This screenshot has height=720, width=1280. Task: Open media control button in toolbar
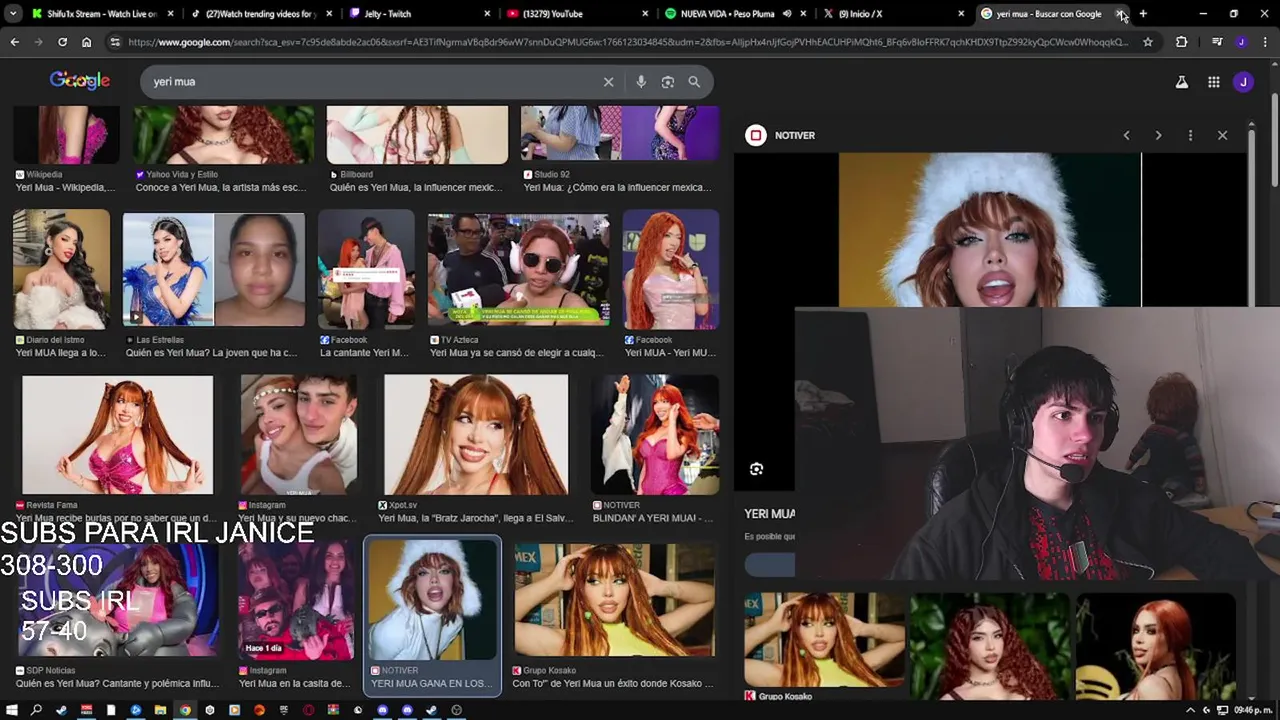[1216, 42]
